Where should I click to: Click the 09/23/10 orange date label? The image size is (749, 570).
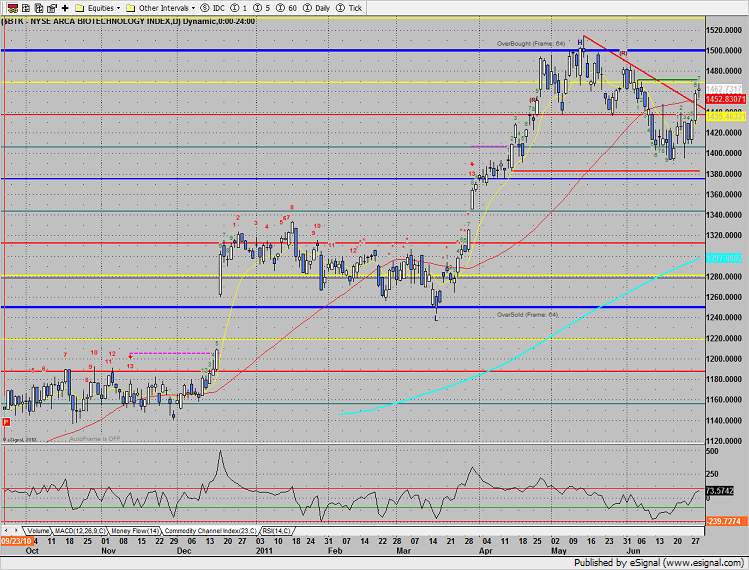pyautogui.click(x=16, y=541)
